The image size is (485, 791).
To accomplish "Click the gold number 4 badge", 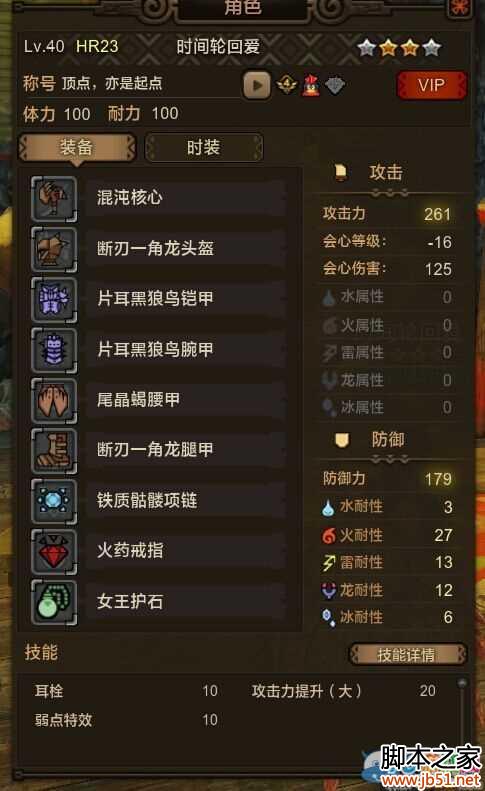I will 287,84.
